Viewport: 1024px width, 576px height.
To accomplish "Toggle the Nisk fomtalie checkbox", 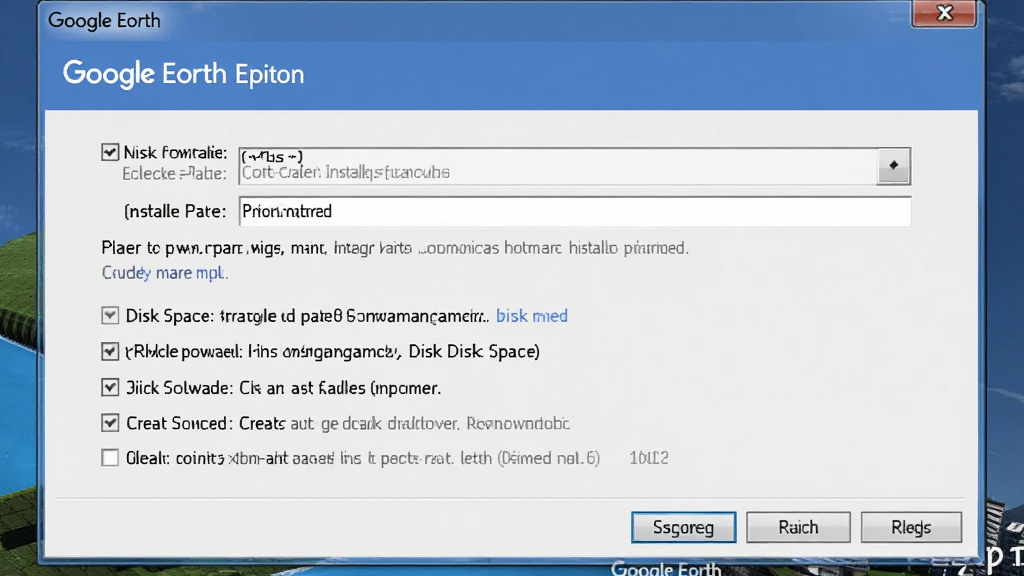I will 110,152.
